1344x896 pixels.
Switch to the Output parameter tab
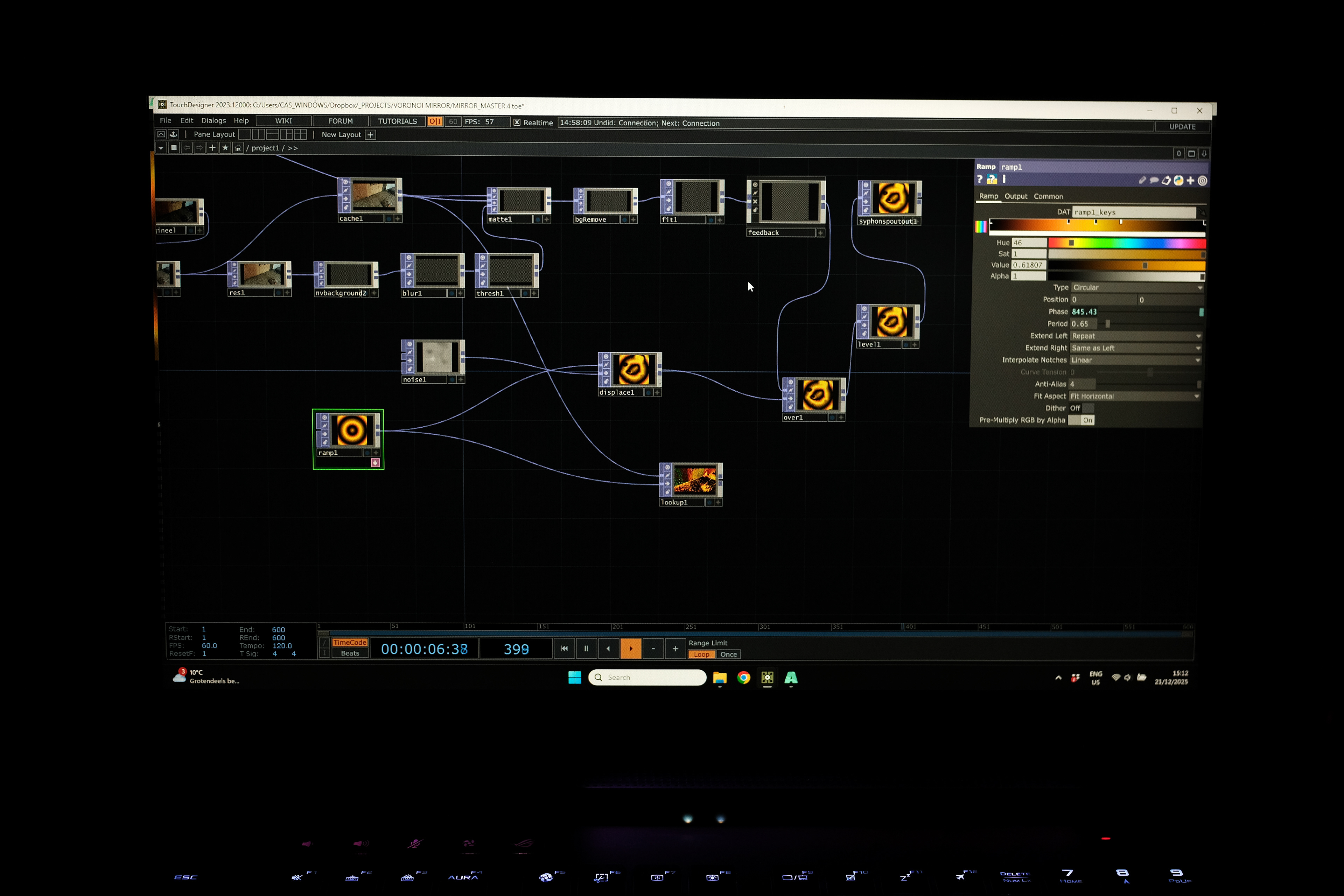[x=1015, y=196]
